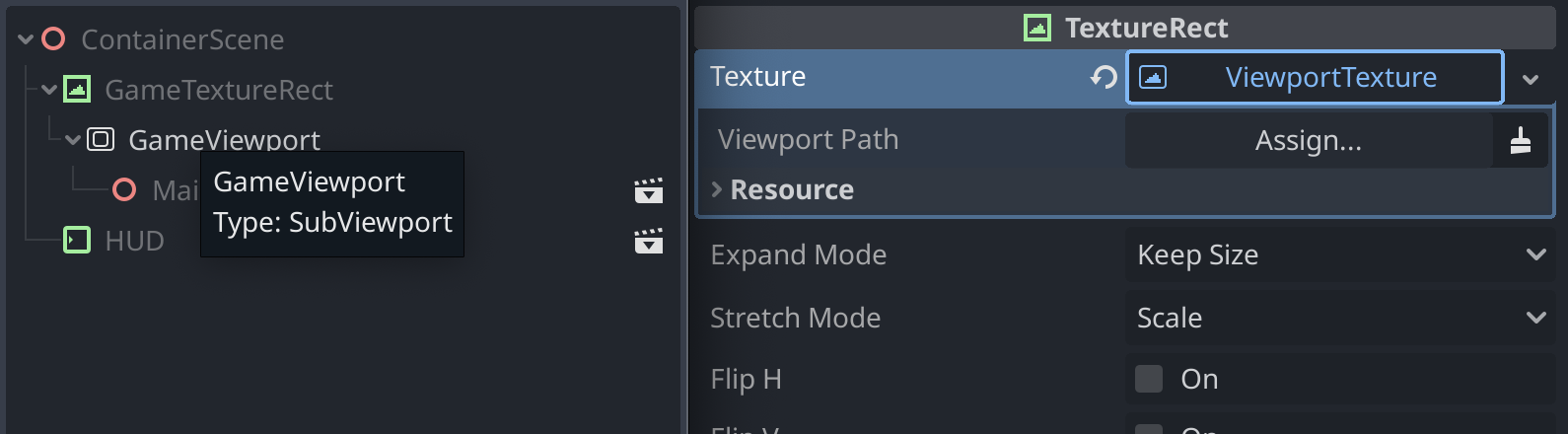1568x434 pixels.
Task: Click the Viewport Path clear brush icon
Action: tap(1520, 140)
